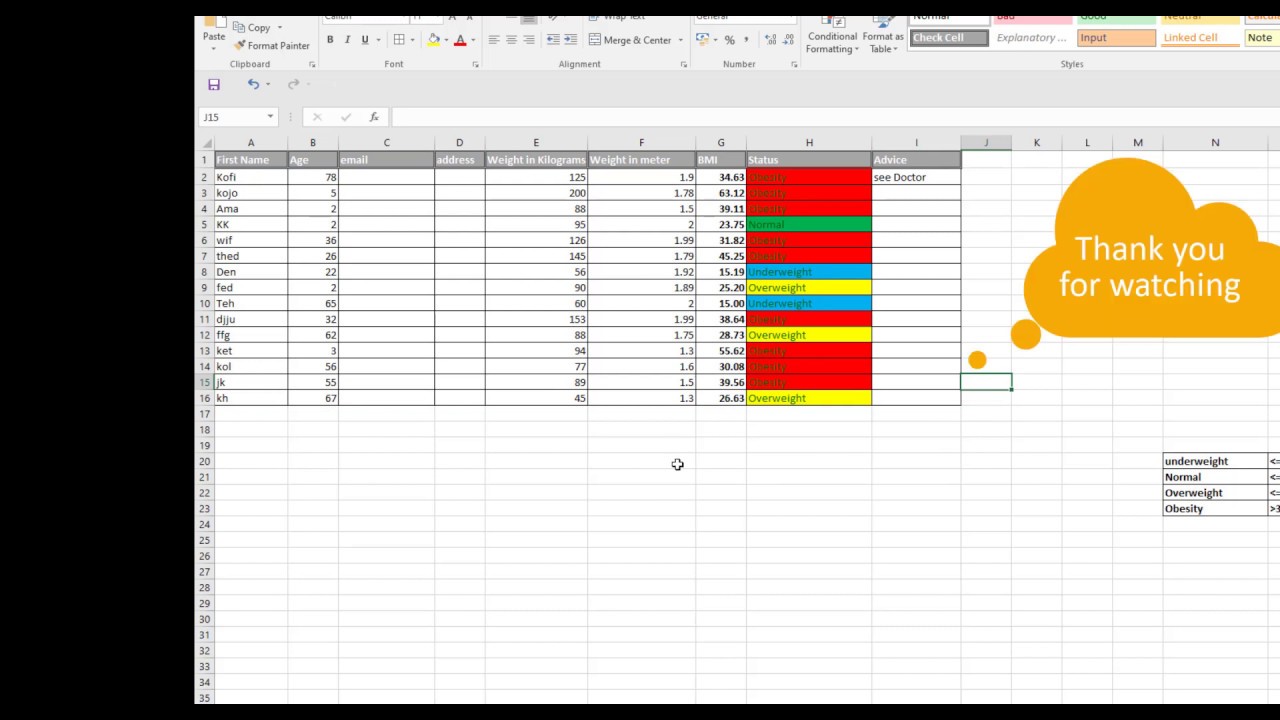Image resolution: width=1280 pixels, height=720 pixels.
Task: Center-align the cell text
Action: click(511, 40)
